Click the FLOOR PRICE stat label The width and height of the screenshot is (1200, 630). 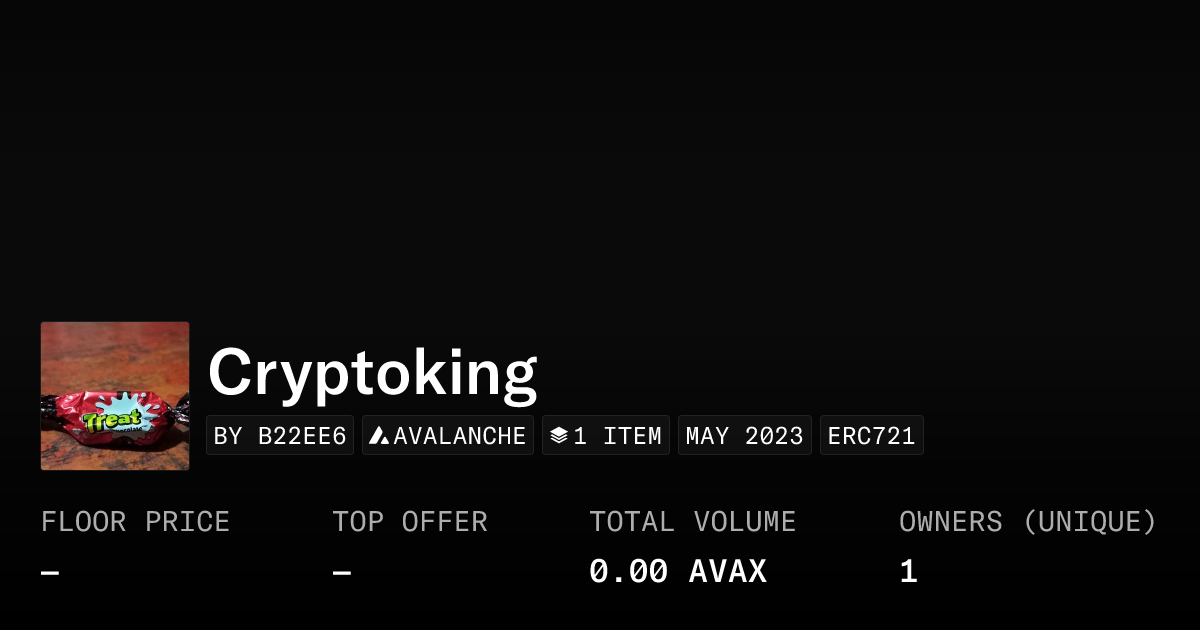(x=135, y=521)
